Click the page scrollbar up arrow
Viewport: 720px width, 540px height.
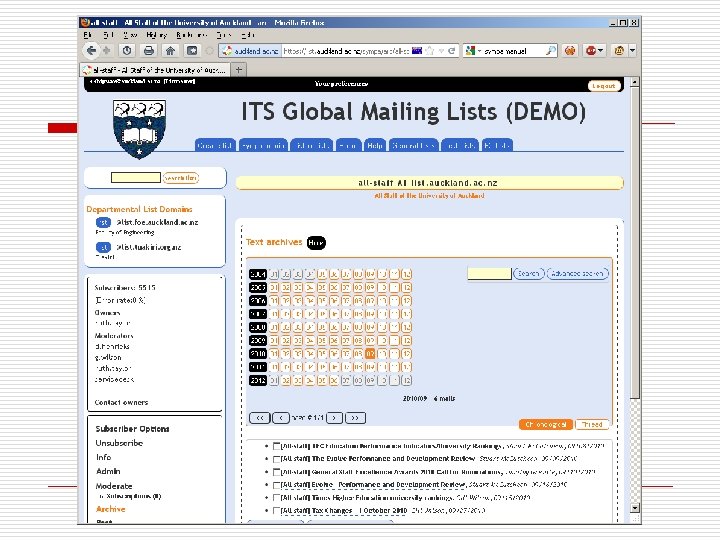[x=635, y=82]
